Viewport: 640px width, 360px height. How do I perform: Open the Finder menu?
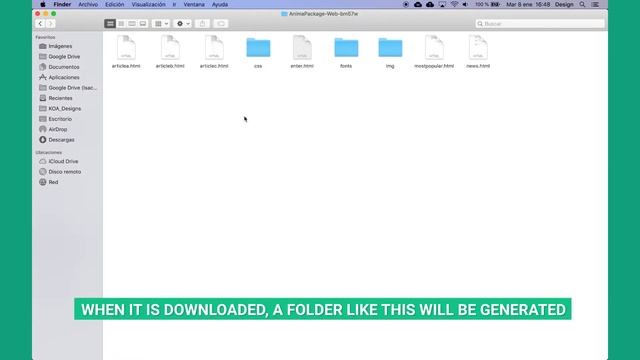click(62, 4)
